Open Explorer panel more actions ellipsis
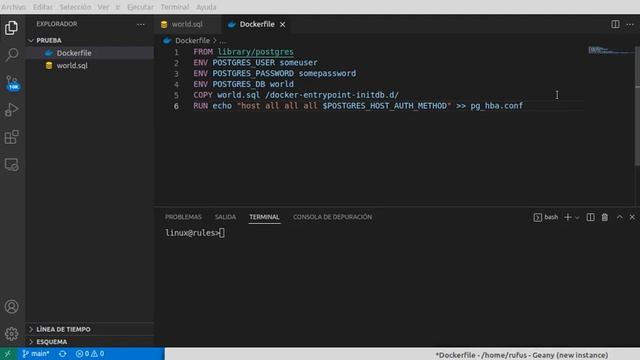This screenshot has height=360, width=640. tap(141, 24)
